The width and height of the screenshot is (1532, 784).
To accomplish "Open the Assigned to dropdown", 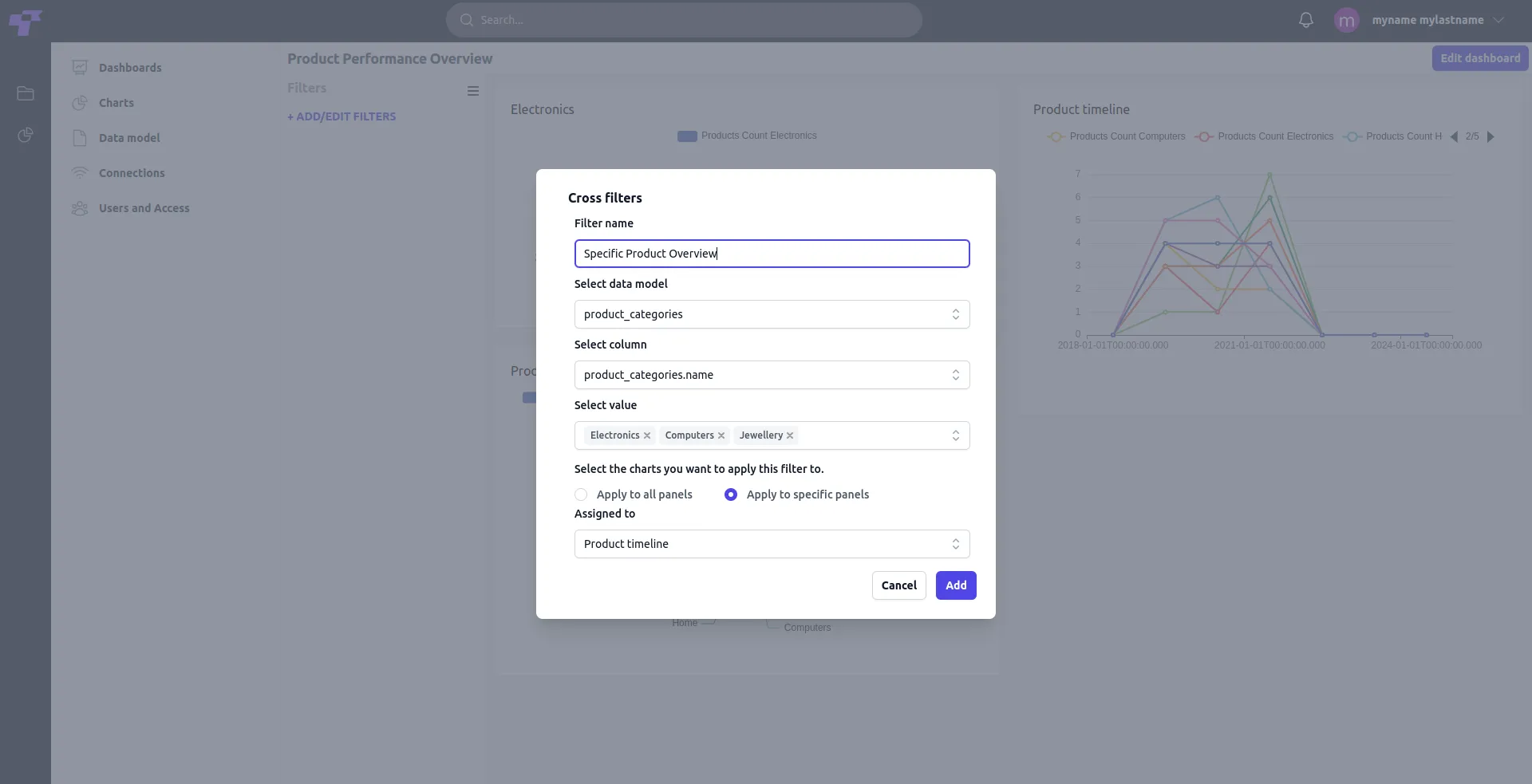I will coord(772,544).
